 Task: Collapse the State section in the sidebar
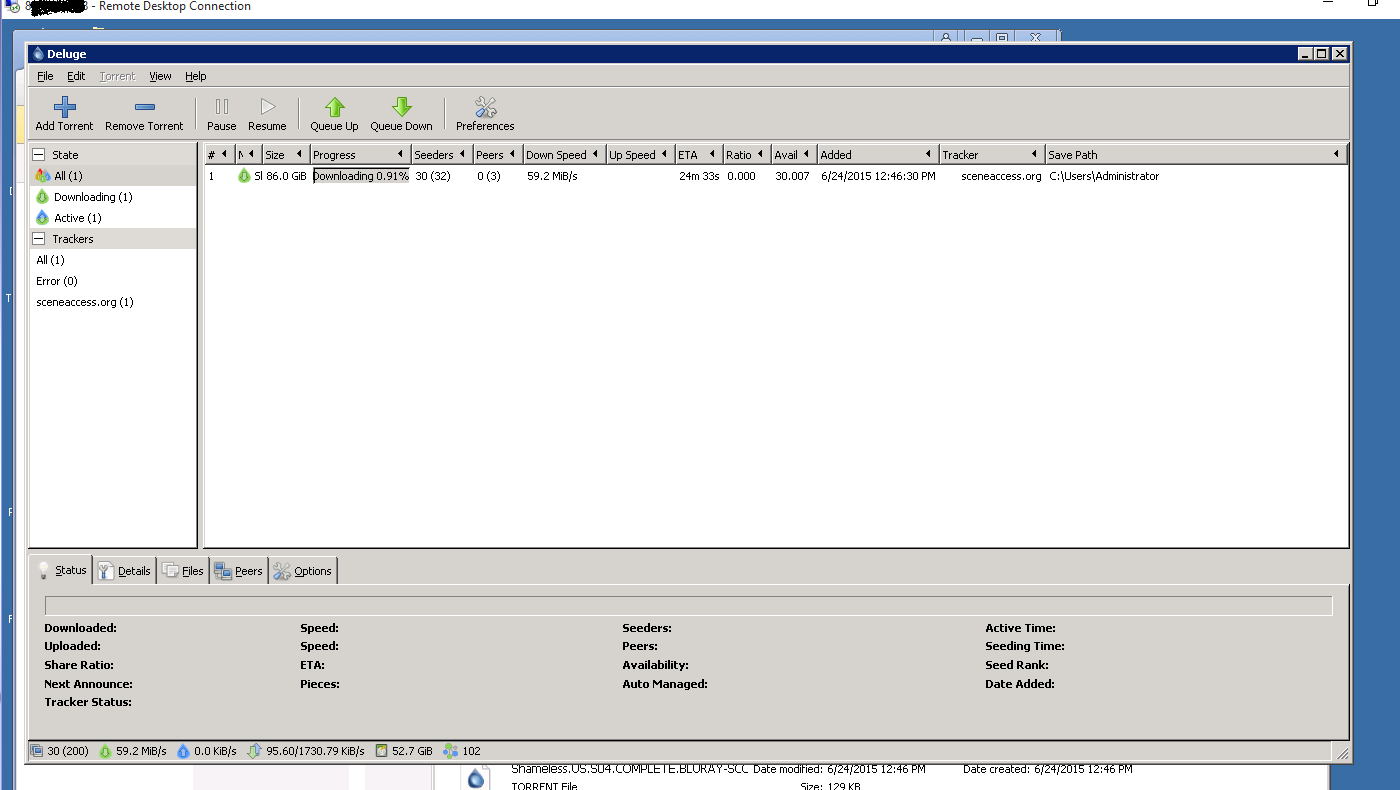(38, 155)
